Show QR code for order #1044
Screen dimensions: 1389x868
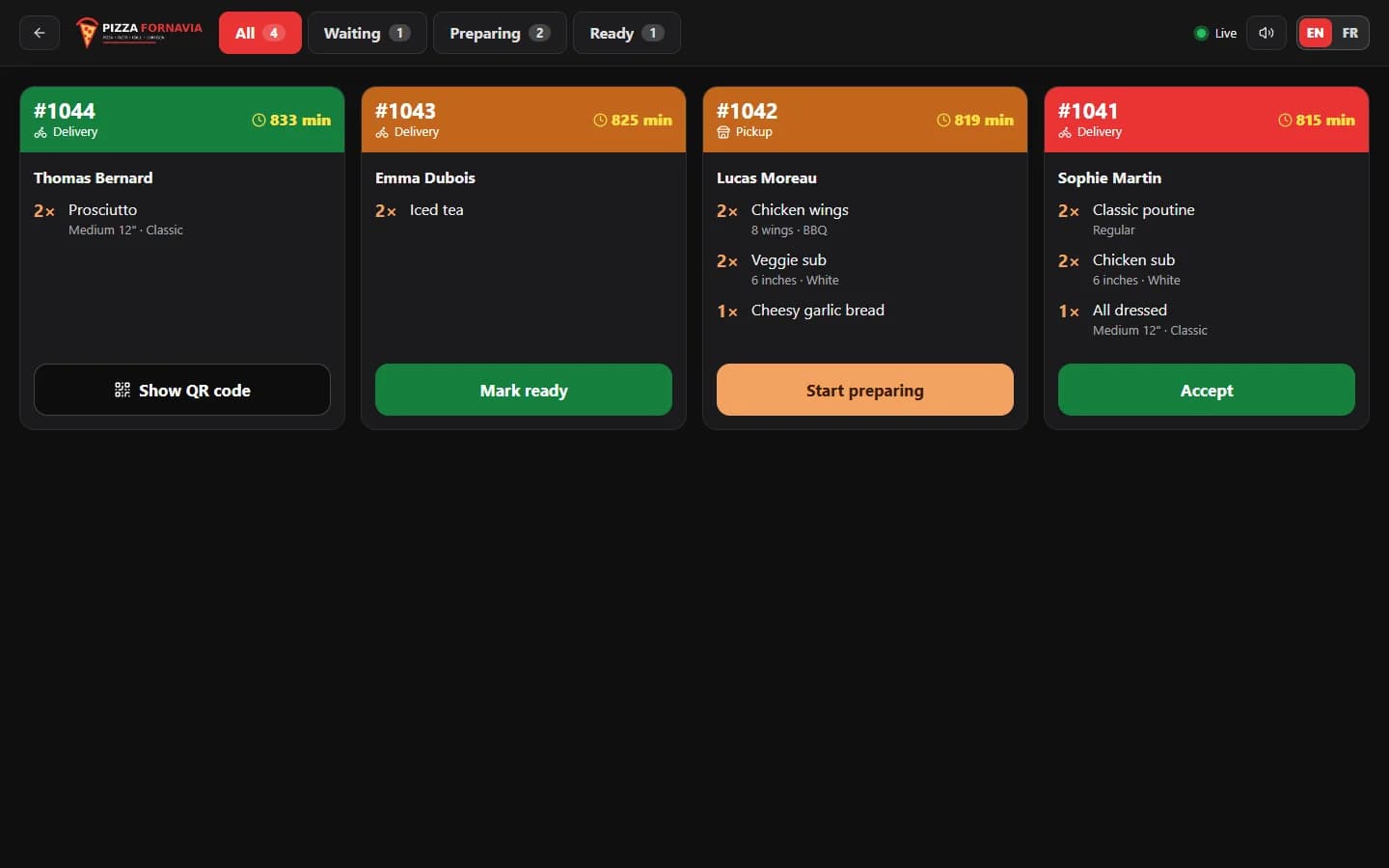pyautogui.click(x=182, y=390)
